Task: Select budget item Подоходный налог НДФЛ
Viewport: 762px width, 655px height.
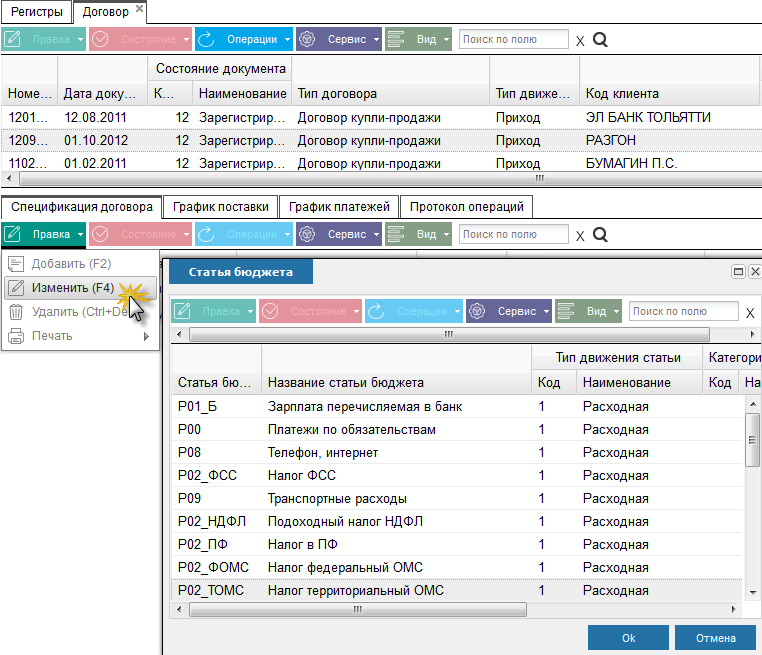Action: click(x=457, y=521)
